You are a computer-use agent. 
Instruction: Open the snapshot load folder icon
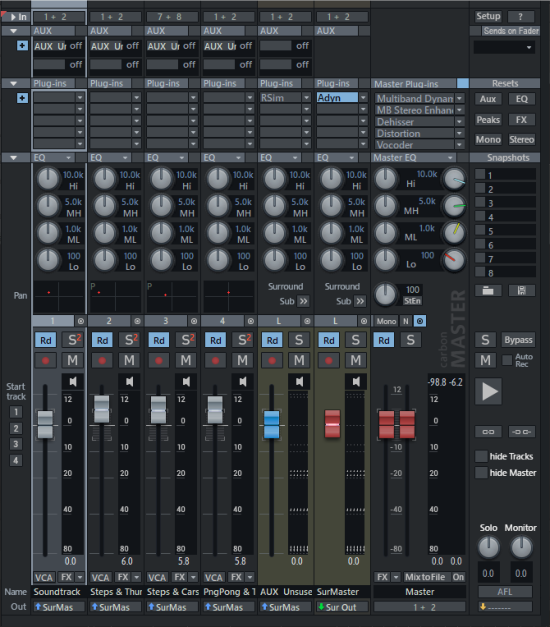488,291
